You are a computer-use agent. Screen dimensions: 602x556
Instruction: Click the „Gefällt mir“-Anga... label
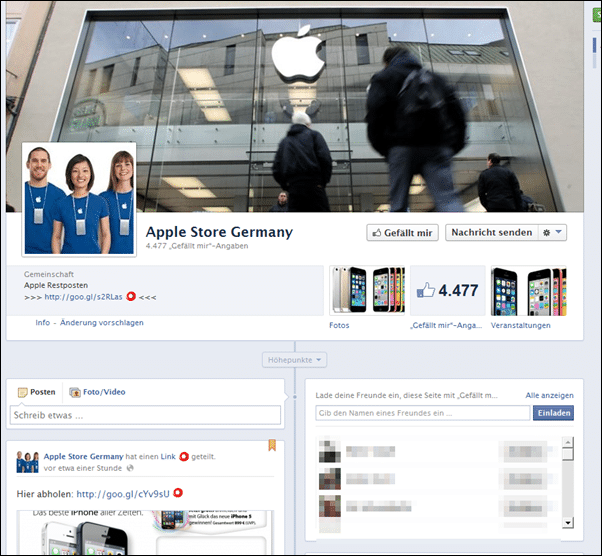[446, 325]
